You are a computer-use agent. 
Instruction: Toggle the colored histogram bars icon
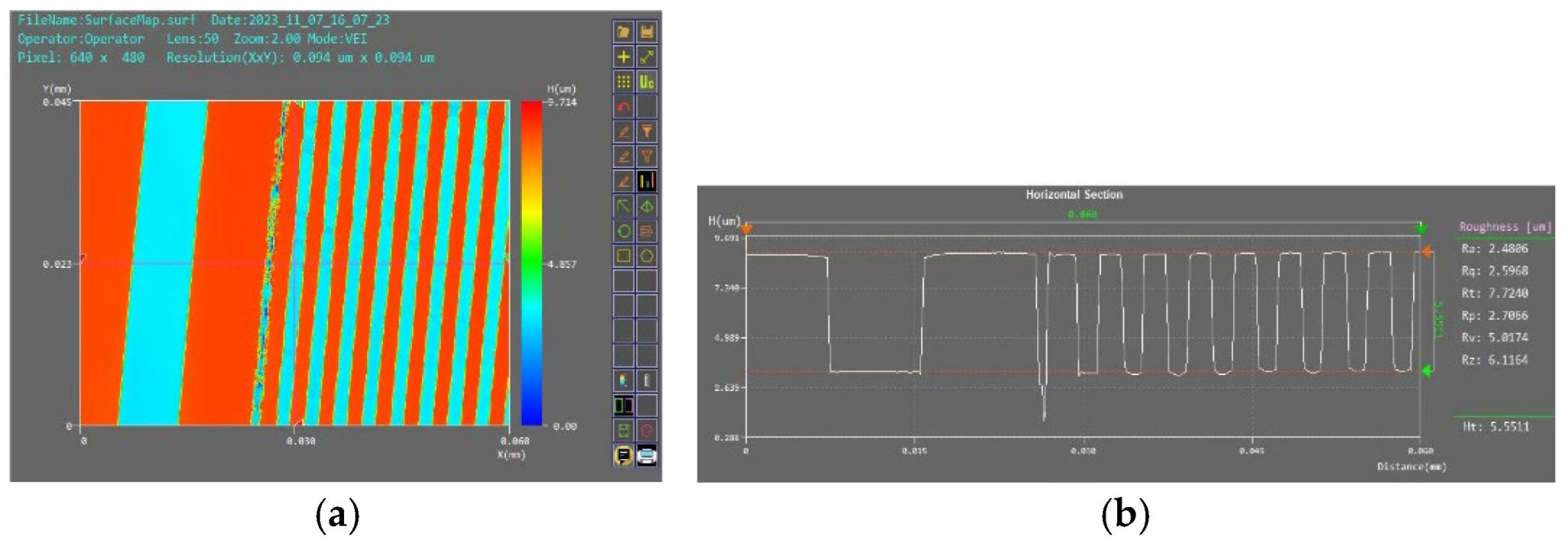(647, 181)
